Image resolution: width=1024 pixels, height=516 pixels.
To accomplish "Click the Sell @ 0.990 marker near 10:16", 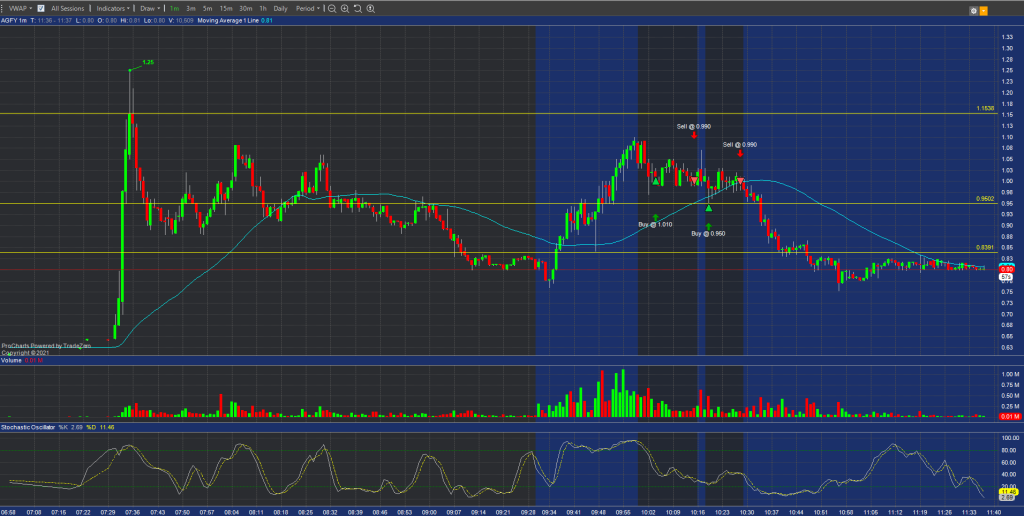I will coord(694,126).
